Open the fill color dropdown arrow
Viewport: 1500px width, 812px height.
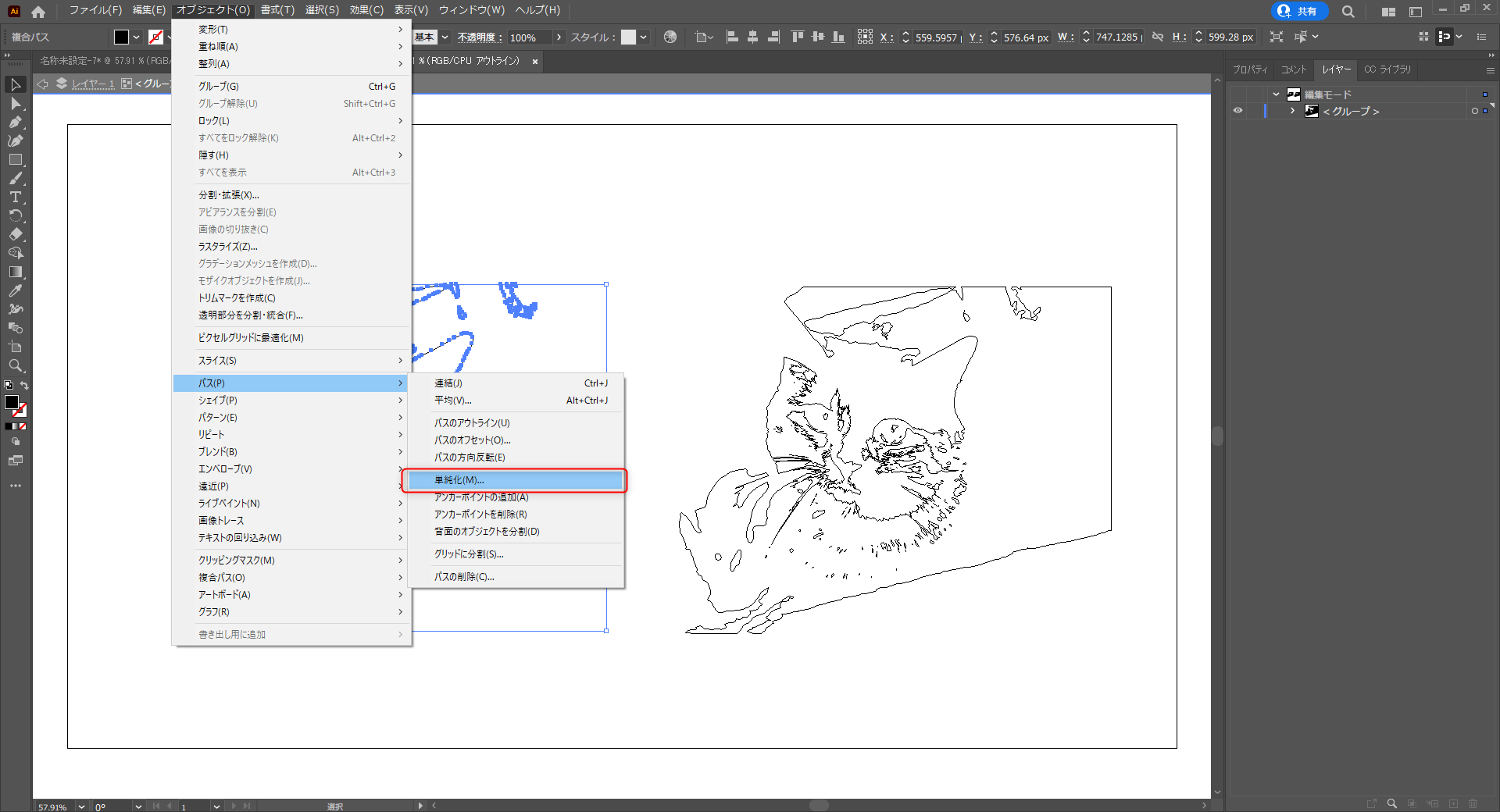click(x=137, y=37)
